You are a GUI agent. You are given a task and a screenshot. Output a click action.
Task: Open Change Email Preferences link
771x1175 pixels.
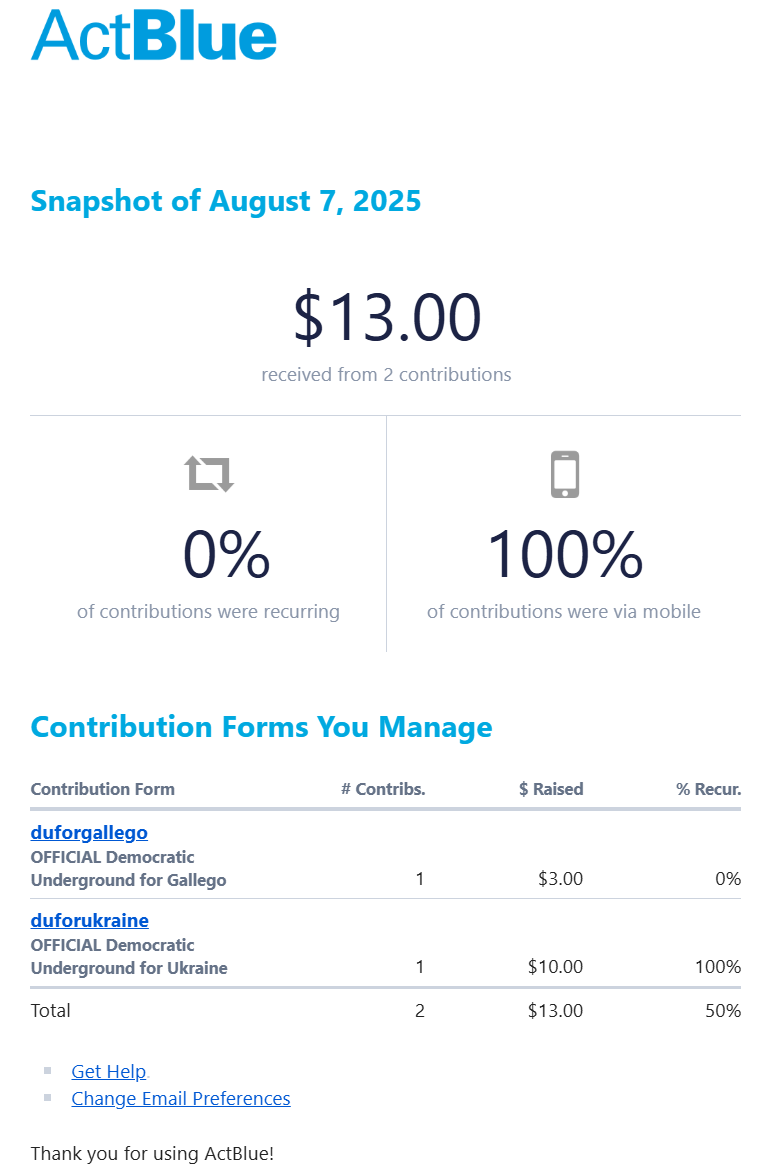(x=181, y=1098)
